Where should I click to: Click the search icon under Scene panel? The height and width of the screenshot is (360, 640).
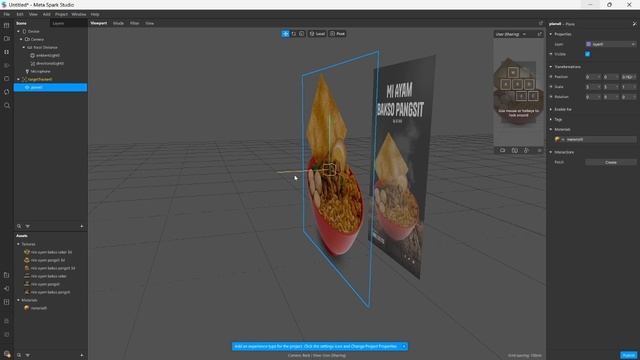click(x=19, y=226)
